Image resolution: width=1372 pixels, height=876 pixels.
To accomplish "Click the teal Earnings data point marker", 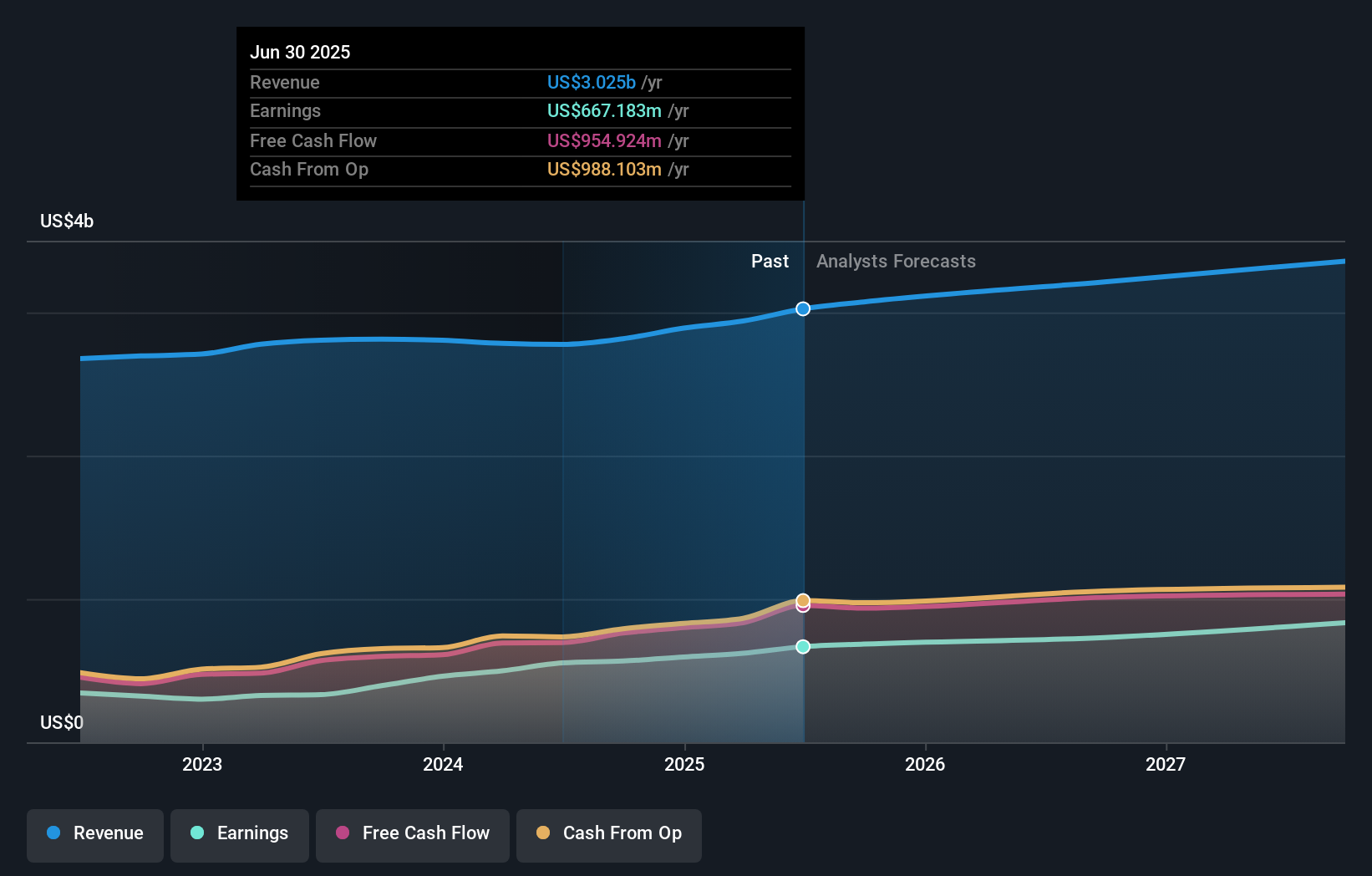I will coord(803,646).
